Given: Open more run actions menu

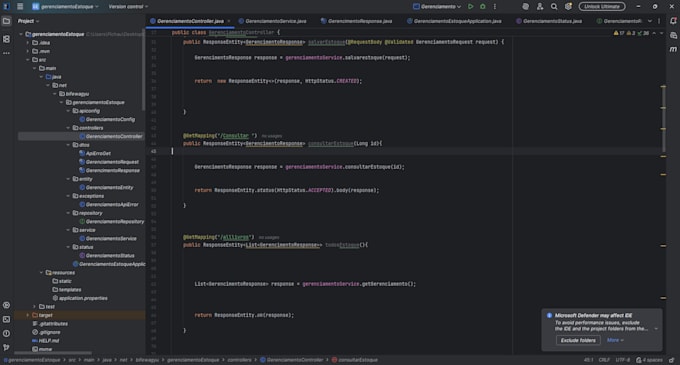Looking at the screenshot, I should point(495,7).
